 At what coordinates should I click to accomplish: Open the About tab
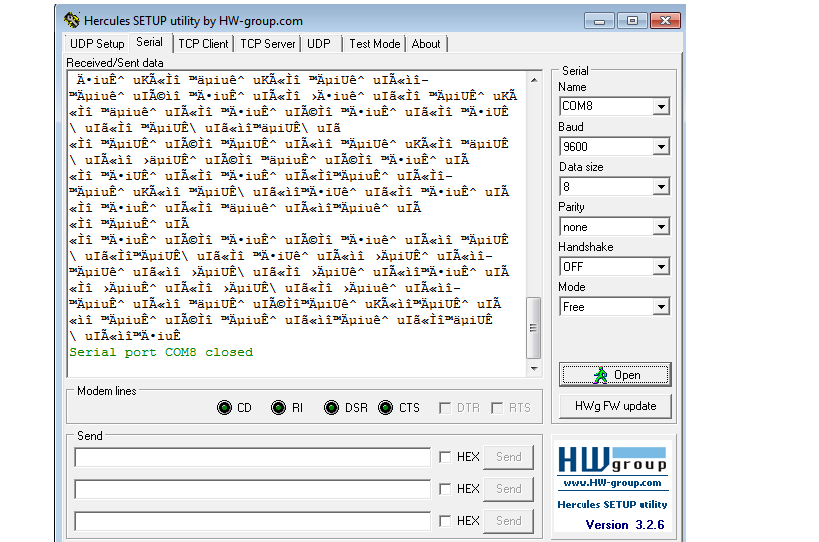[x=426, y=44]
